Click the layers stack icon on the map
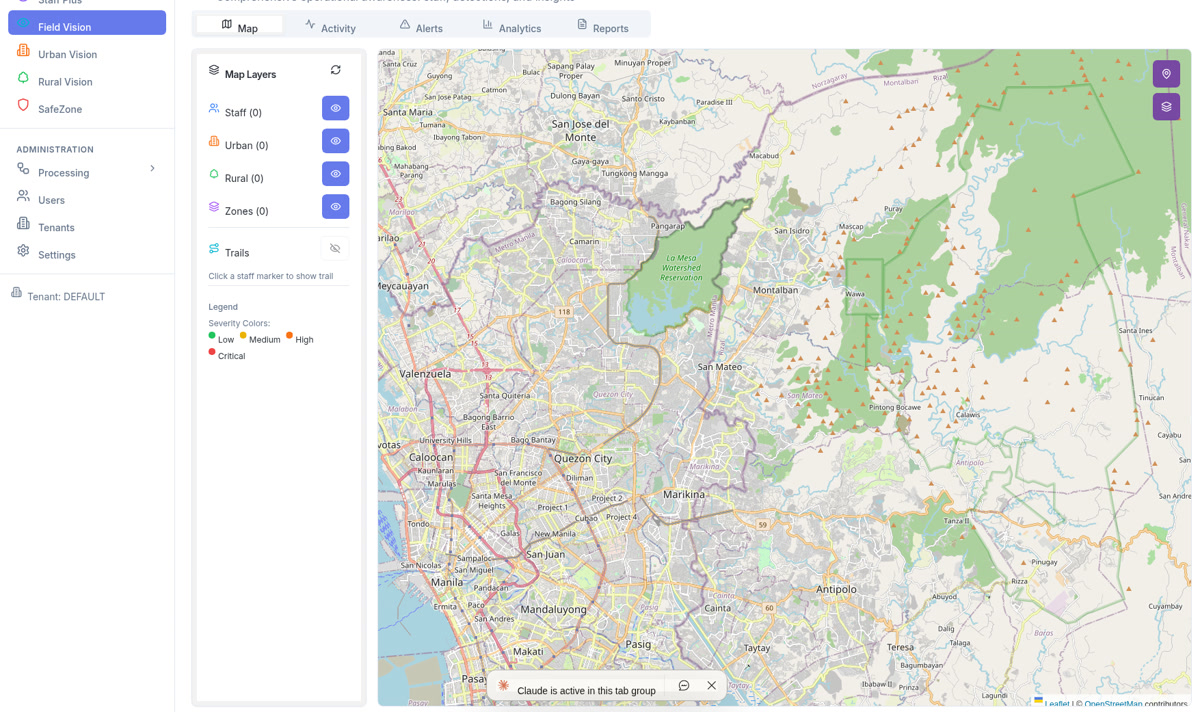Viewport: 1200px width, 712px height. [x=1166, y=106]
